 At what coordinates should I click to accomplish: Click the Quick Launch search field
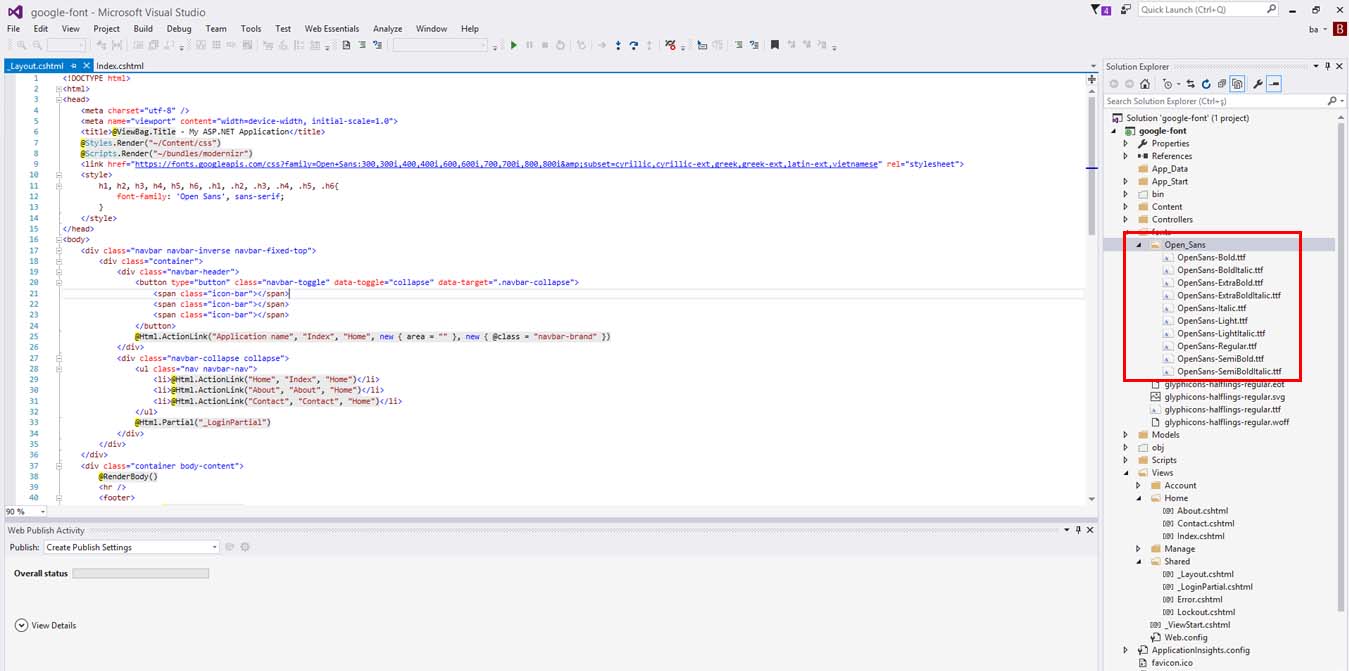[x=1202, y=9]
